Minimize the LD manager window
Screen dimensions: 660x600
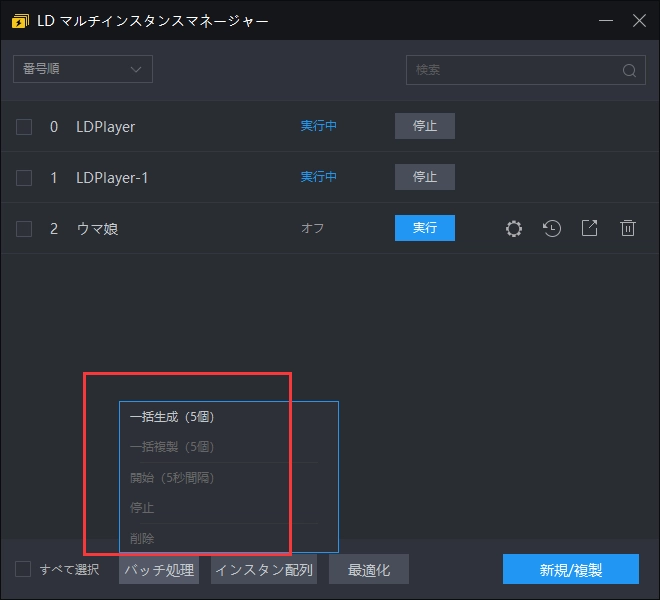606,20
